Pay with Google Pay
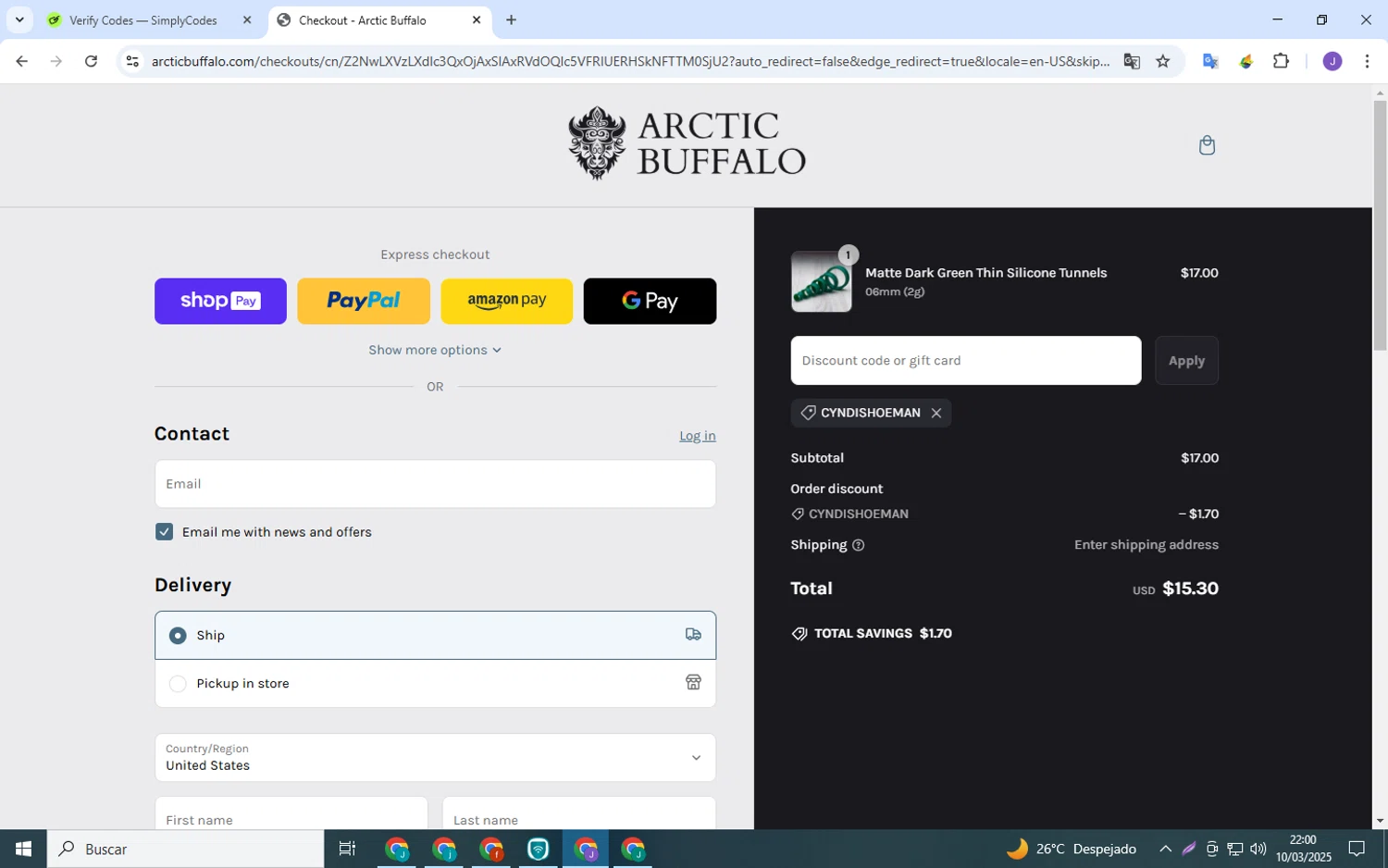This screenshot has height=868, width=1388. 650,301
